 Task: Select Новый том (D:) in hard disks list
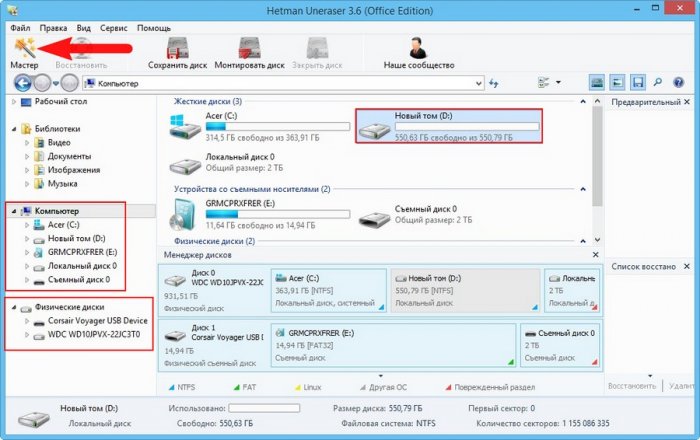449,126
